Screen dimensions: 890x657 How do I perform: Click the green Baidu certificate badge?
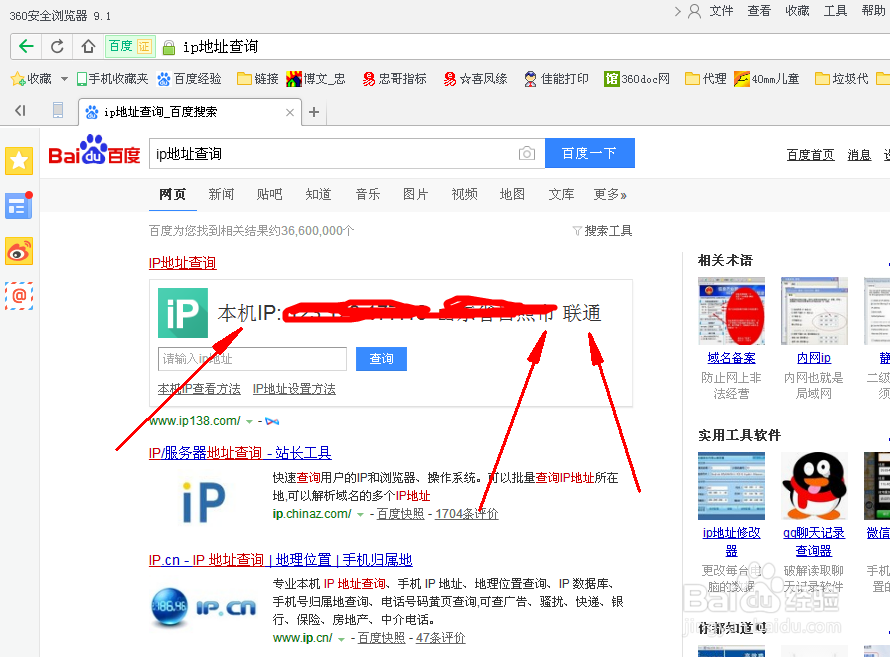coord(130,46)
